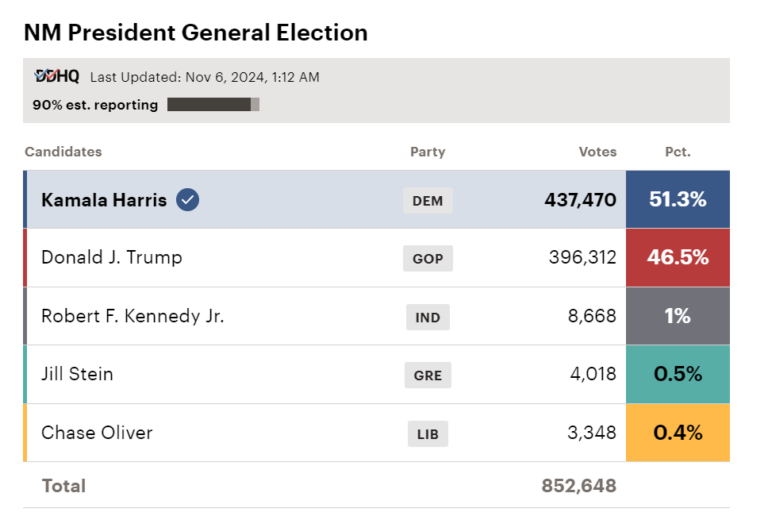
Task: Click the GRE party badge
Action: (428, 375)
